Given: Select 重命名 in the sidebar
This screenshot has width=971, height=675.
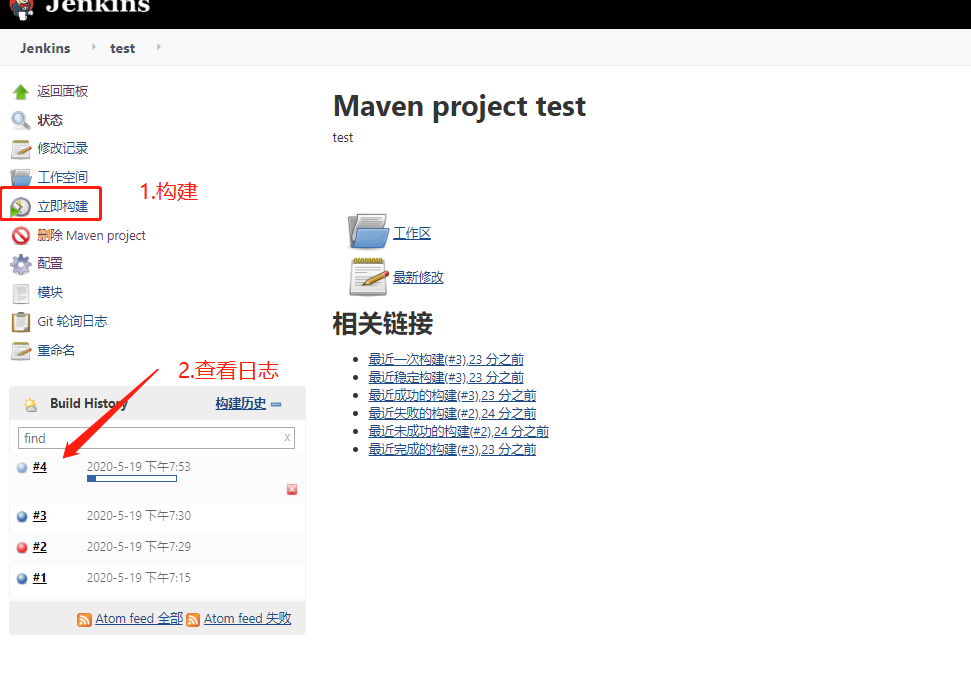Looking at the screenshot, I should coord(56,350).
